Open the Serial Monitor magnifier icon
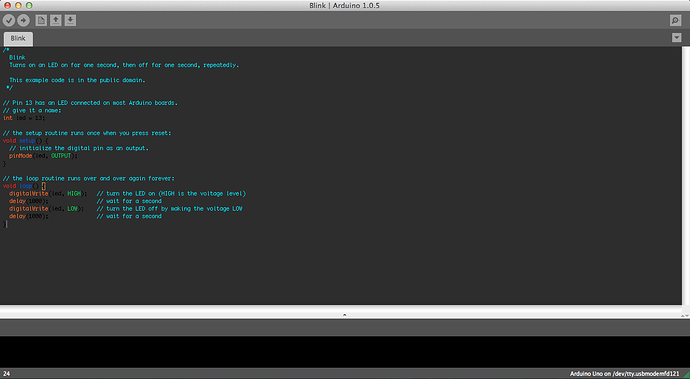Viewport: 690px width, 379px height. click(675, 20)
